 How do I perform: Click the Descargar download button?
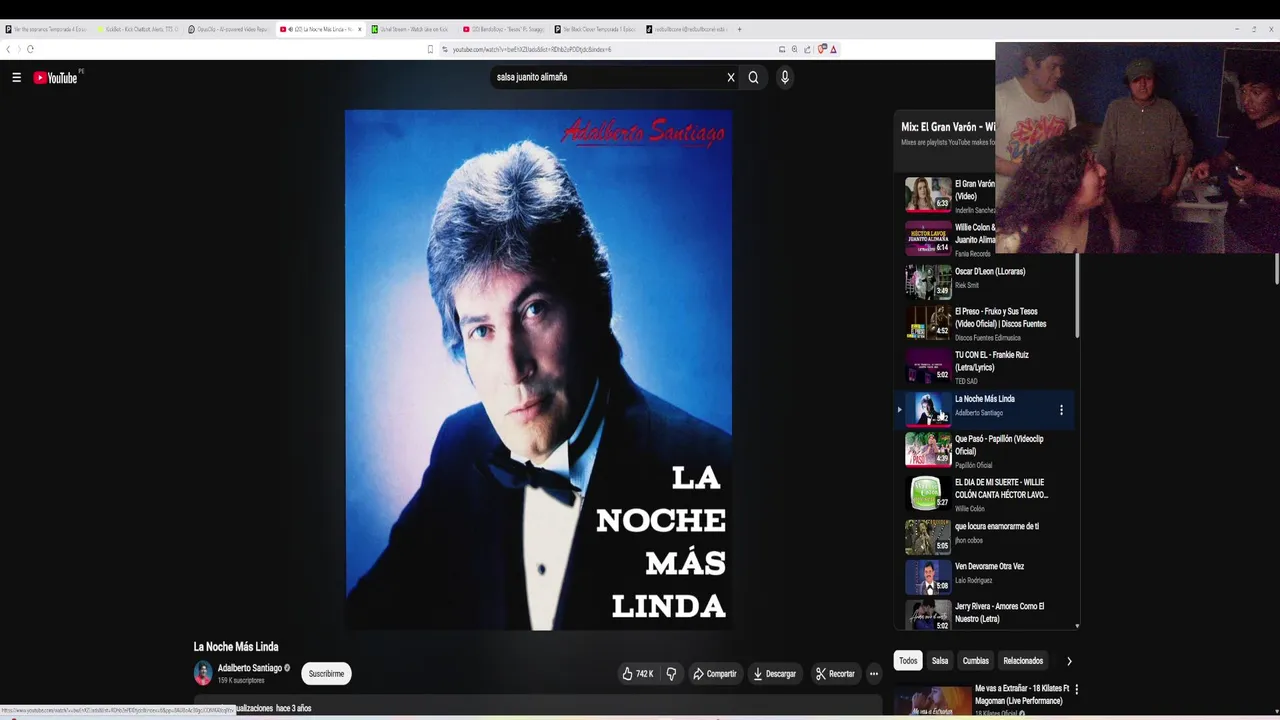[775, 674]
